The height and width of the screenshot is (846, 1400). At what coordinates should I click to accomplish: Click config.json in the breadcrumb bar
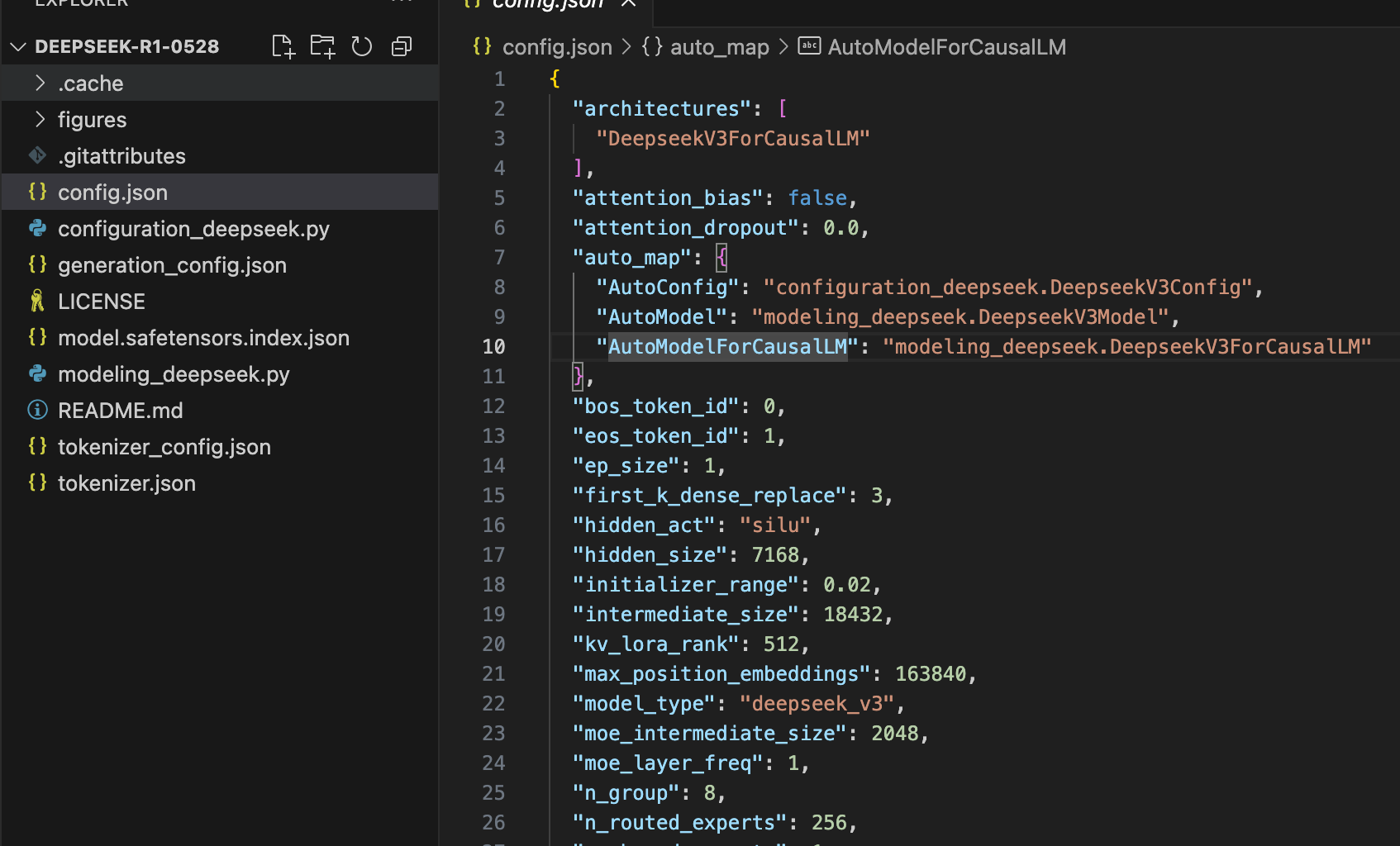(x=557, y=47)
